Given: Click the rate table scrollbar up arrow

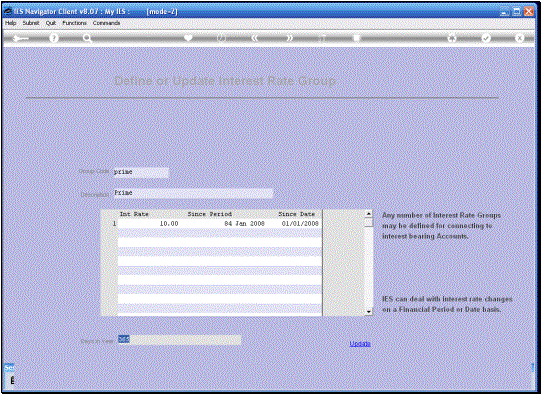Looking at the screenshot, I should (x=368, y=214).
